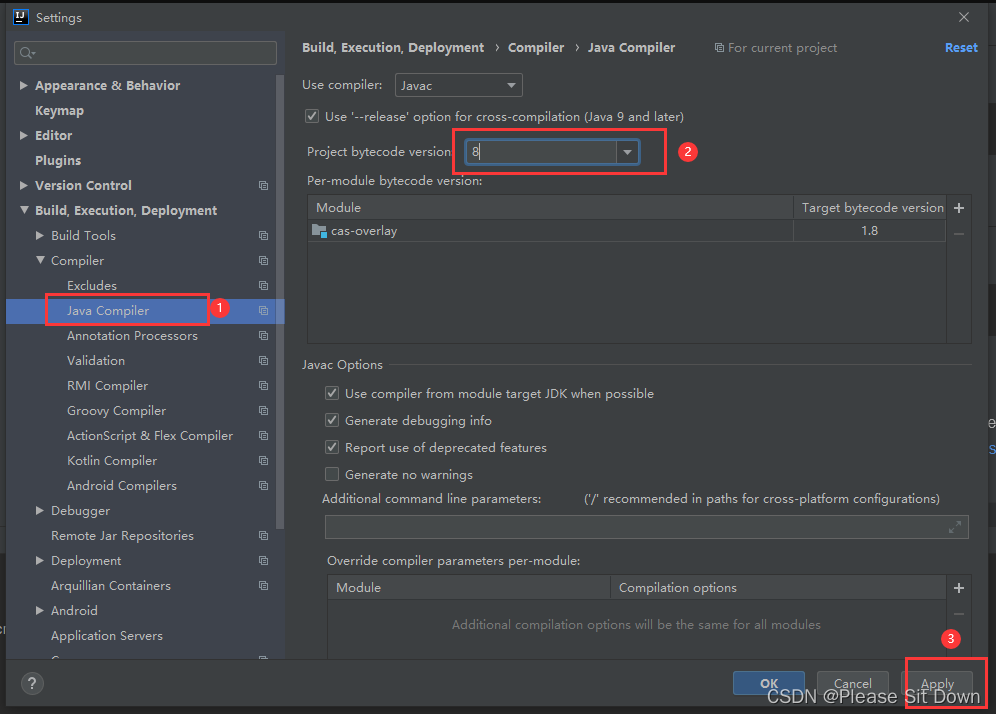Click the additional command line parameters field
996x714 pixels.
click(647, 527)
